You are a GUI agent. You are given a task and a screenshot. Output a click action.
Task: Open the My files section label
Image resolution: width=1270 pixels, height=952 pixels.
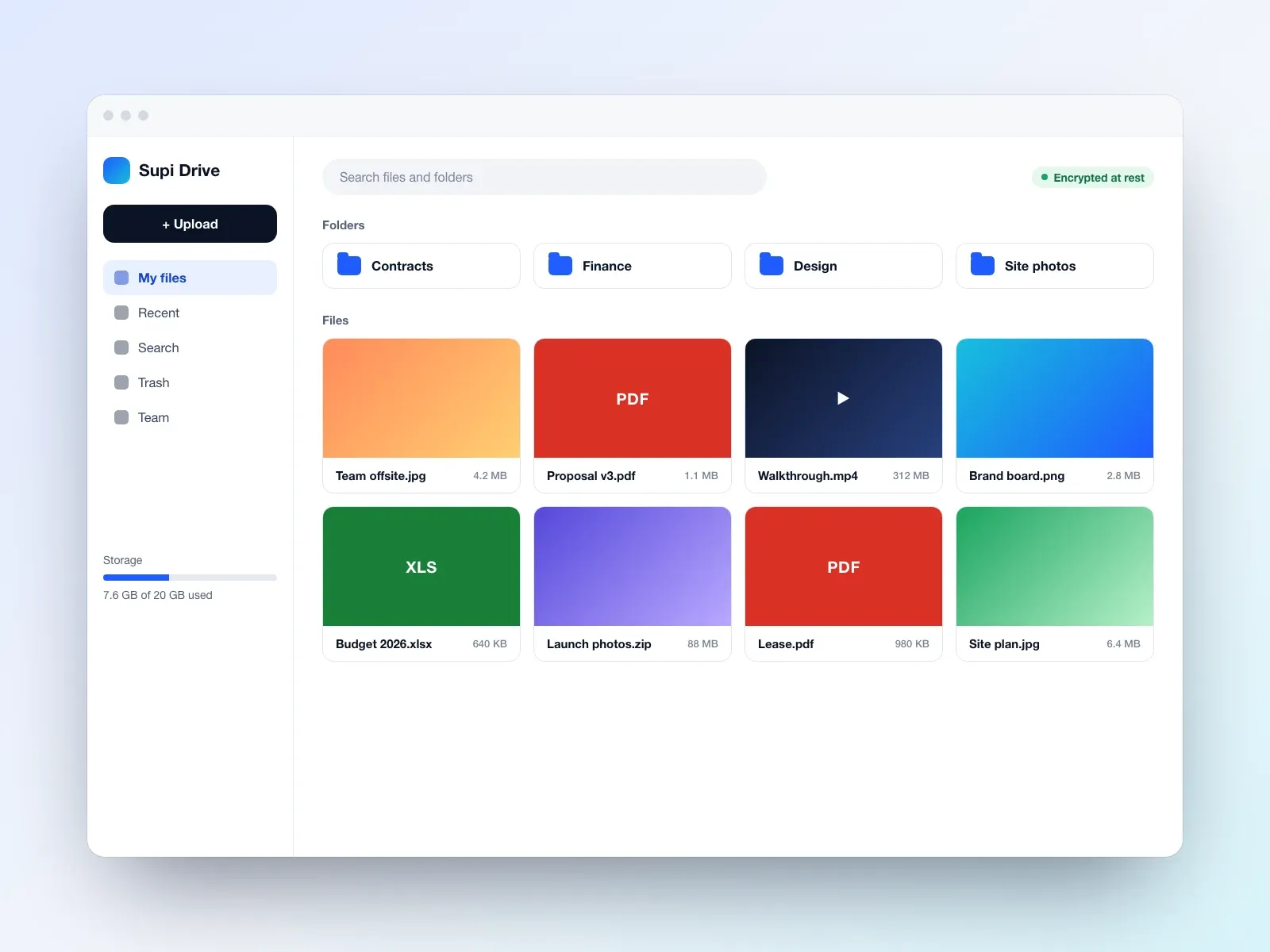(162, 278)
